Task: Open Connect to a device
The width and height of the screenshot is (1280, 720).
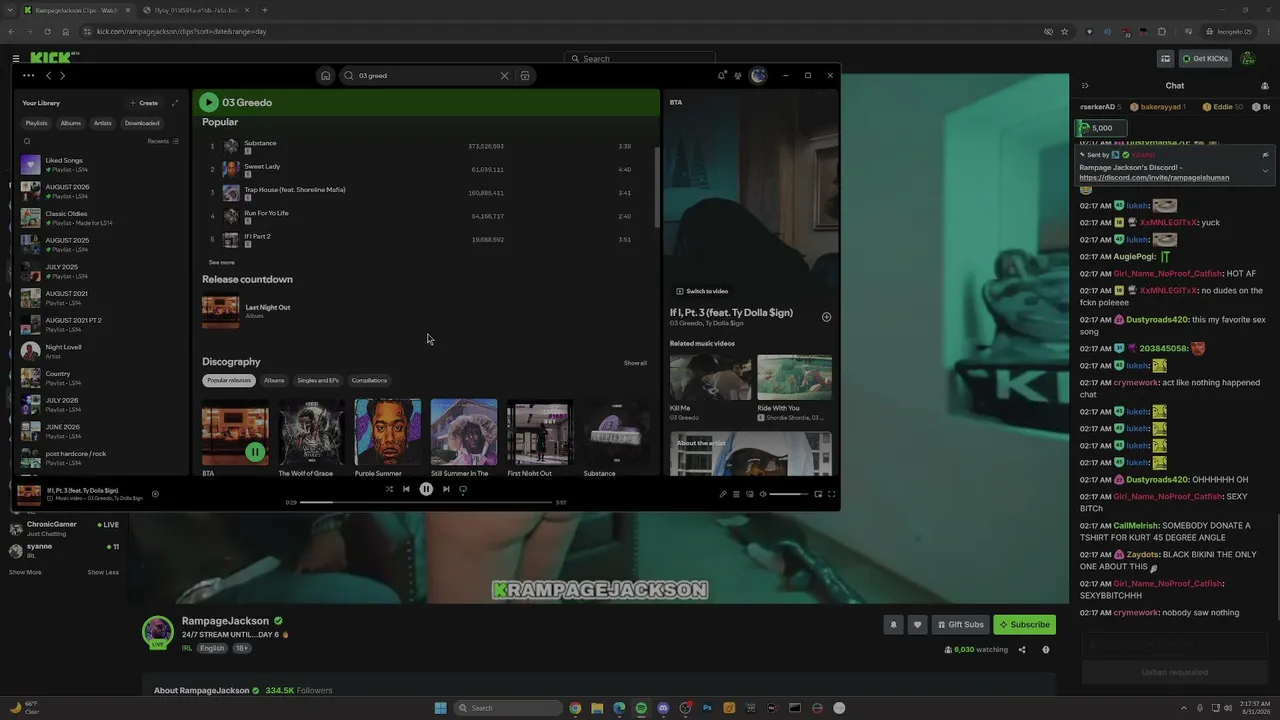Action: tap(749, 494)
